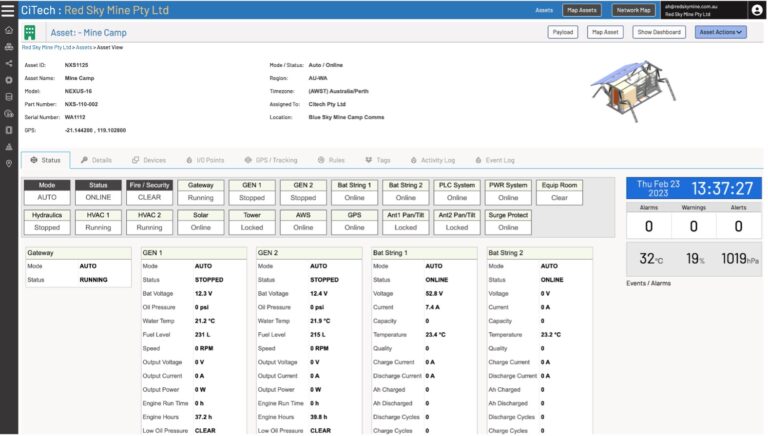Open Network Map in top bar
Screen dimensions: 768x436
(633, 10)
